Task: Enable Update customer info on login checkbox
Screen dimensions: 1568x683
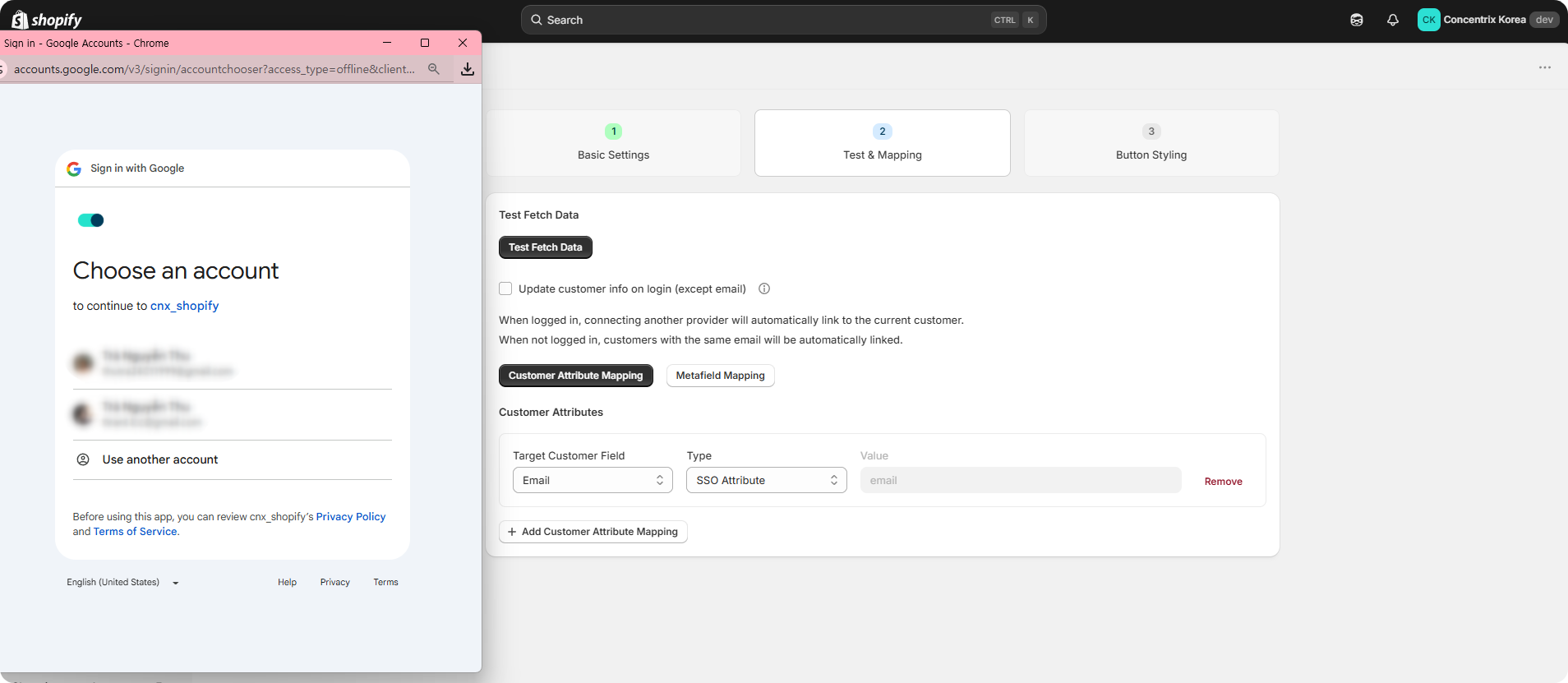Action: pos(505,288)
